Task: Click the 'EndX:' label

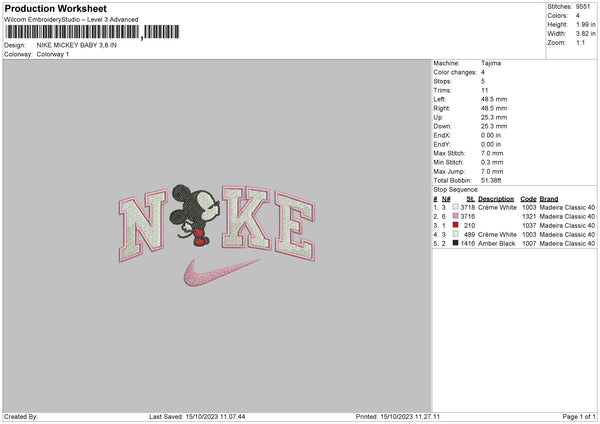Action: pyautogui.click(x=442, y=135)
